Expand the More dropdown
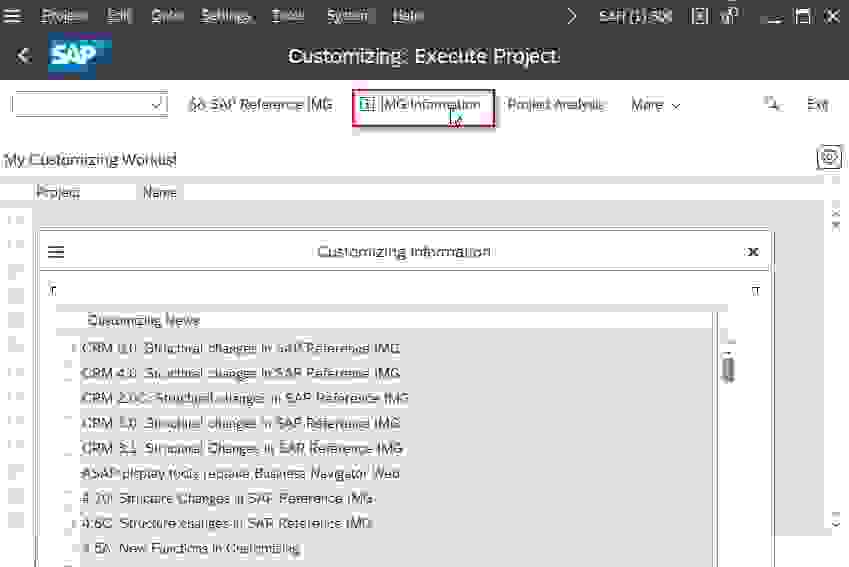The width and height of the screenshot is (849, 567). click(655, 105)
